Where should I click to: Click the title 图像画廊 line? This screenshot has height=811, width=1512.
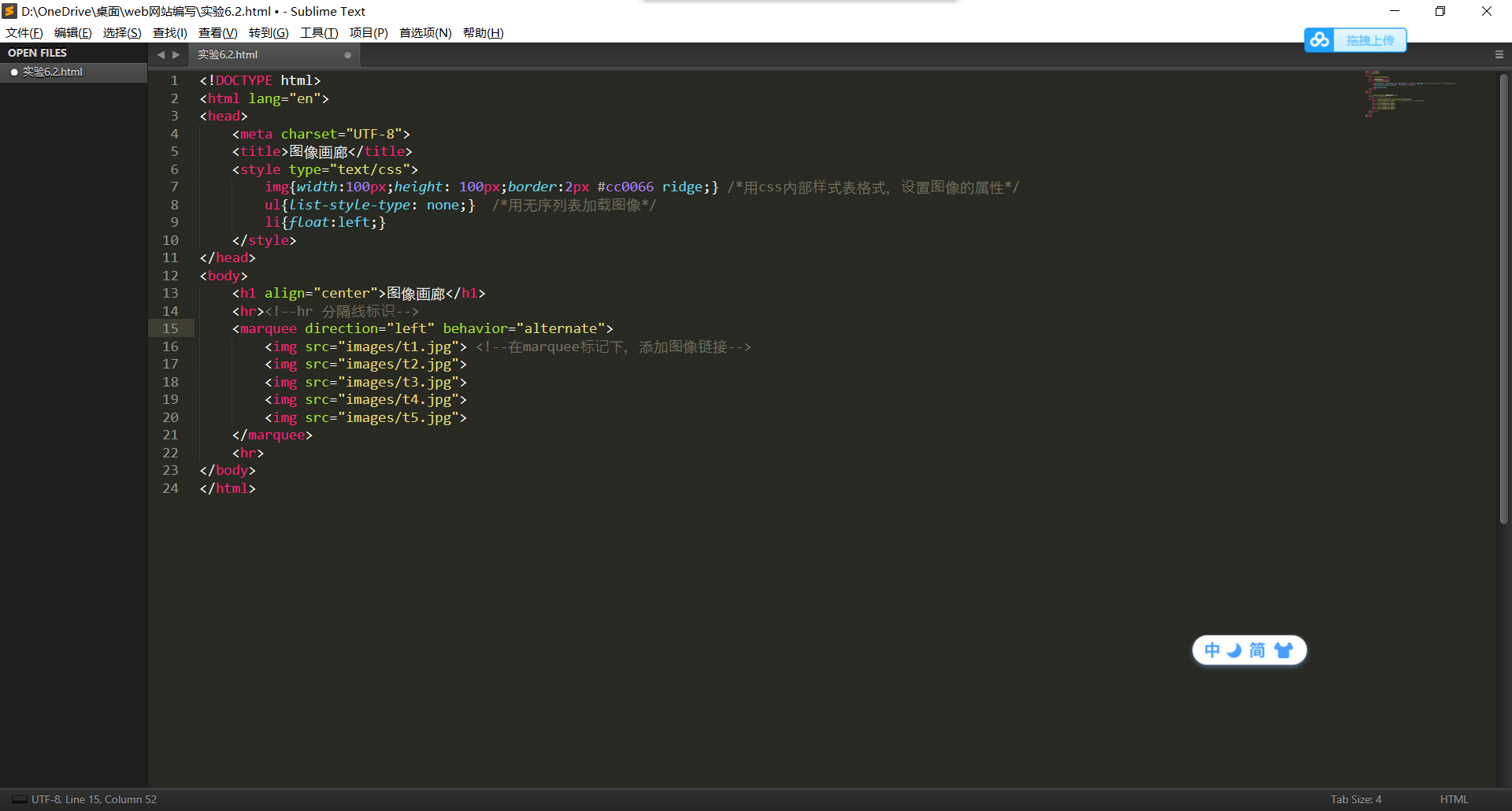coord(322,151)
